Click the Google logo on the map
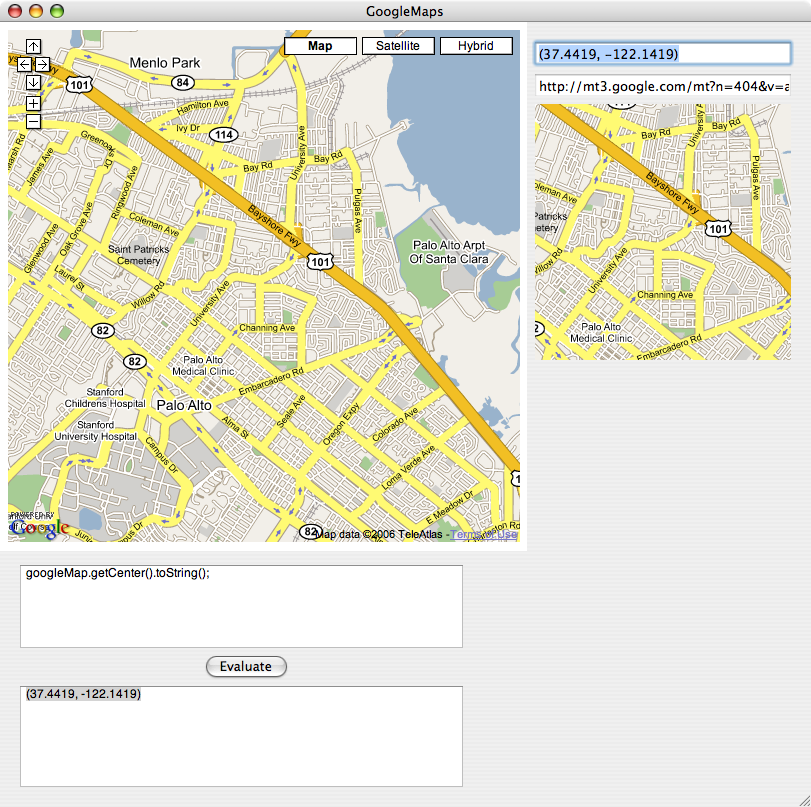 point(39,528)
